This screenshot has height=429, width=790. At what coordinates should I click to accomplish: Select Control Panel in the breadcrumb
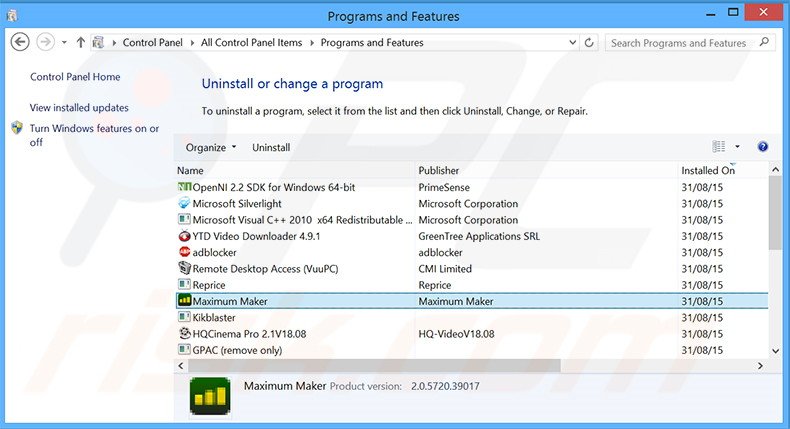[x=153, y=43]
